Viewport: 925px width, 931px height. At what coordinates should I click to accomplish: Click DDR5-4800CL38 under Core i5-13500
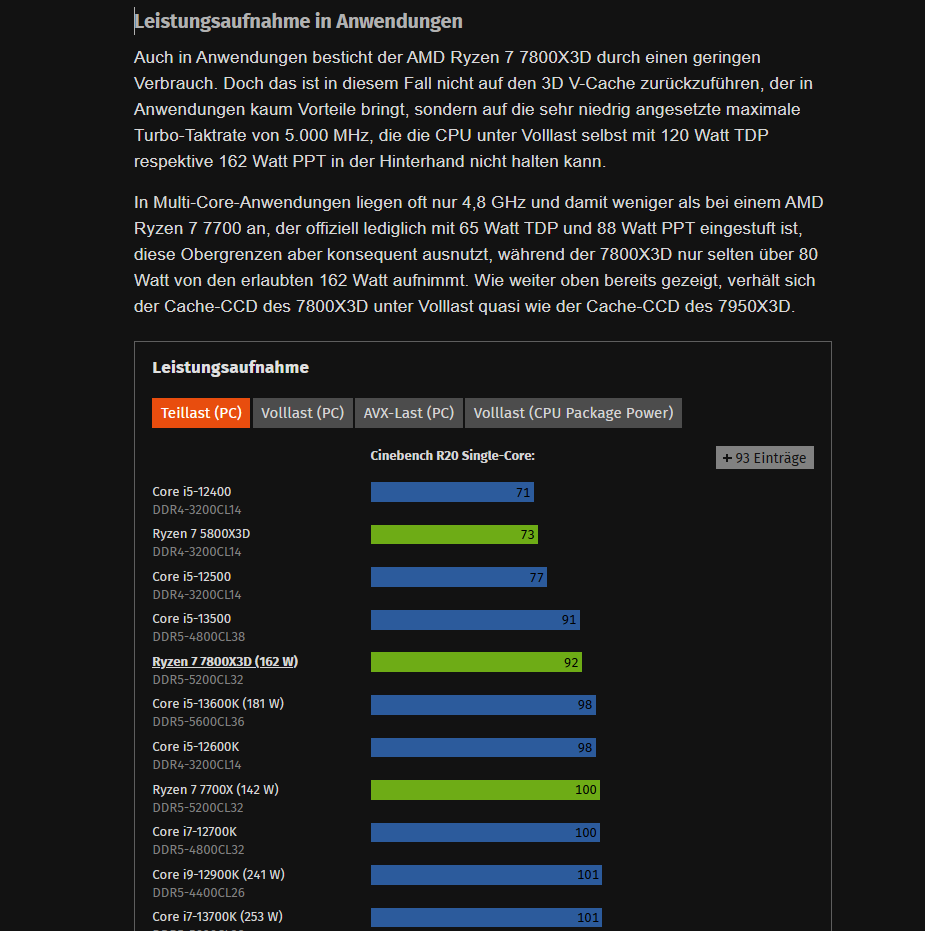pyautogui.click(x=199, y=636)
